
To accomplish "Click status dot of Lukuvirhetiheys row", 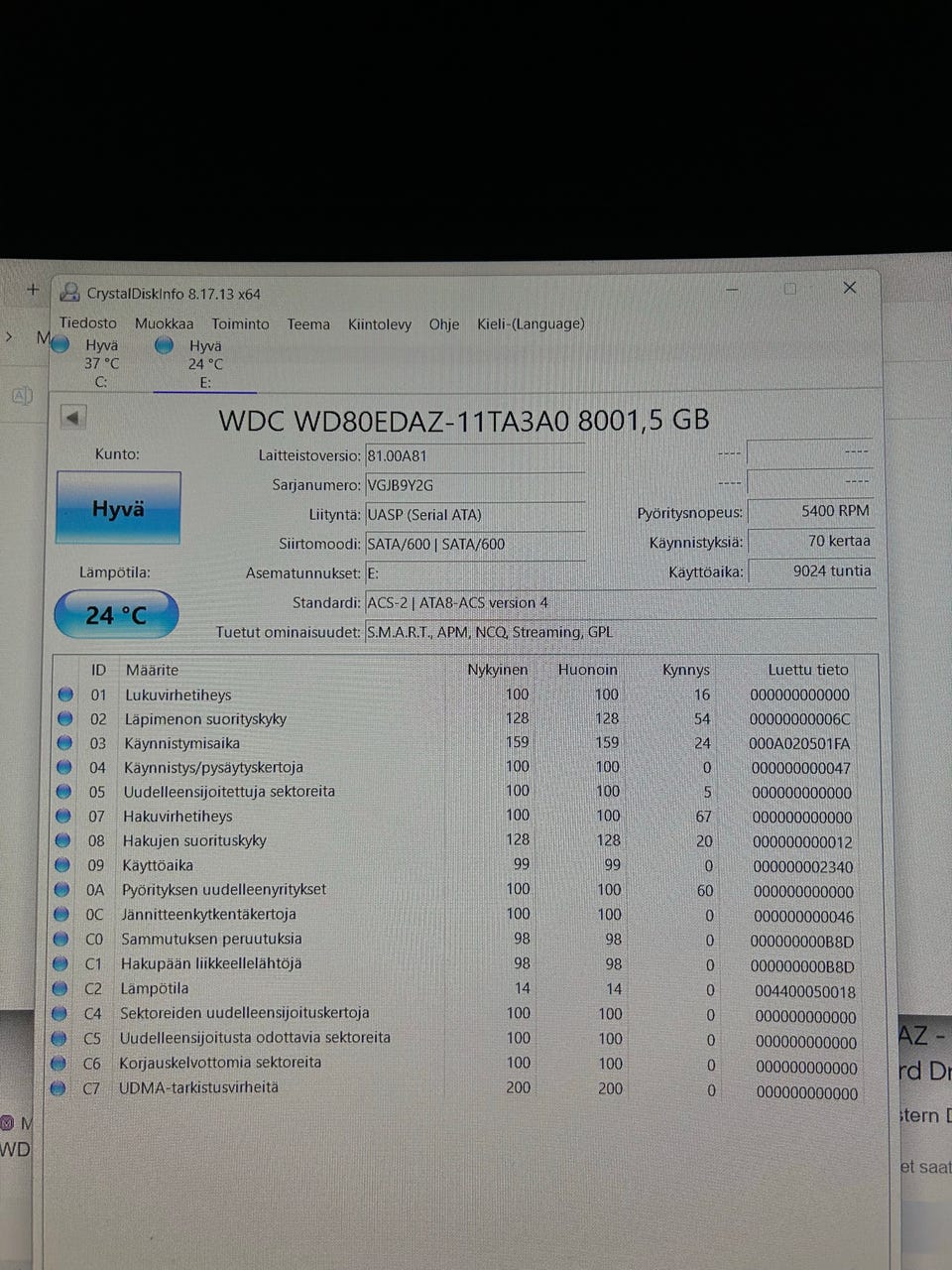I will pos(65,695).
